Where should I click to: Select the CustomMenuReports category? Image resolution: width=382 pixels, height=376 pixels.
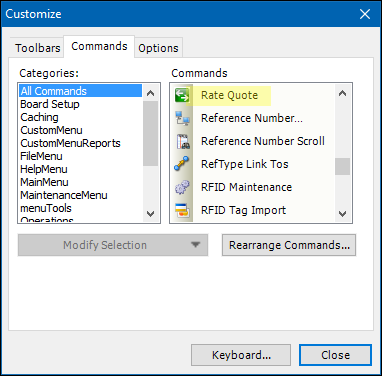click(x=70, y=143)
